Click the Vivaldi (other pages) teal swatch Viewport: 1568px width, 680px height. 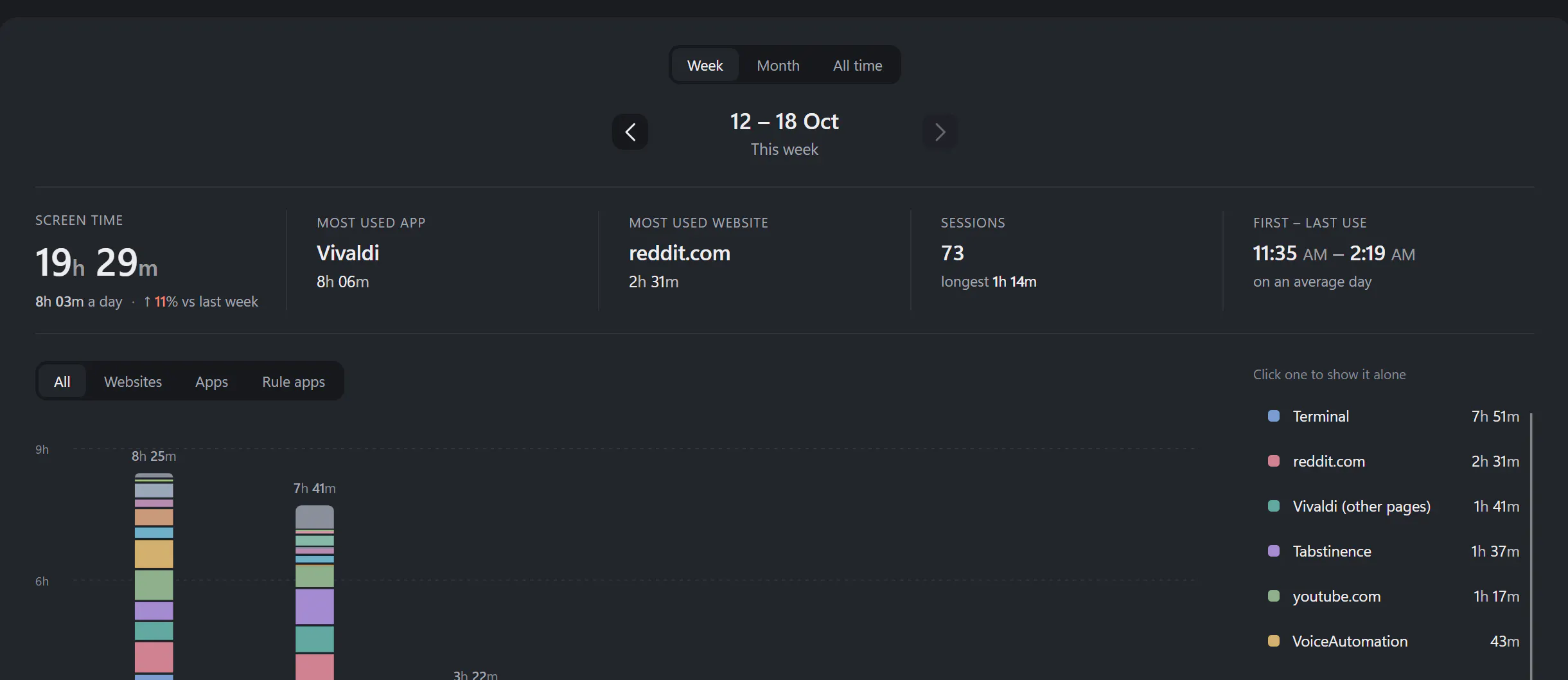(1273, 506)
